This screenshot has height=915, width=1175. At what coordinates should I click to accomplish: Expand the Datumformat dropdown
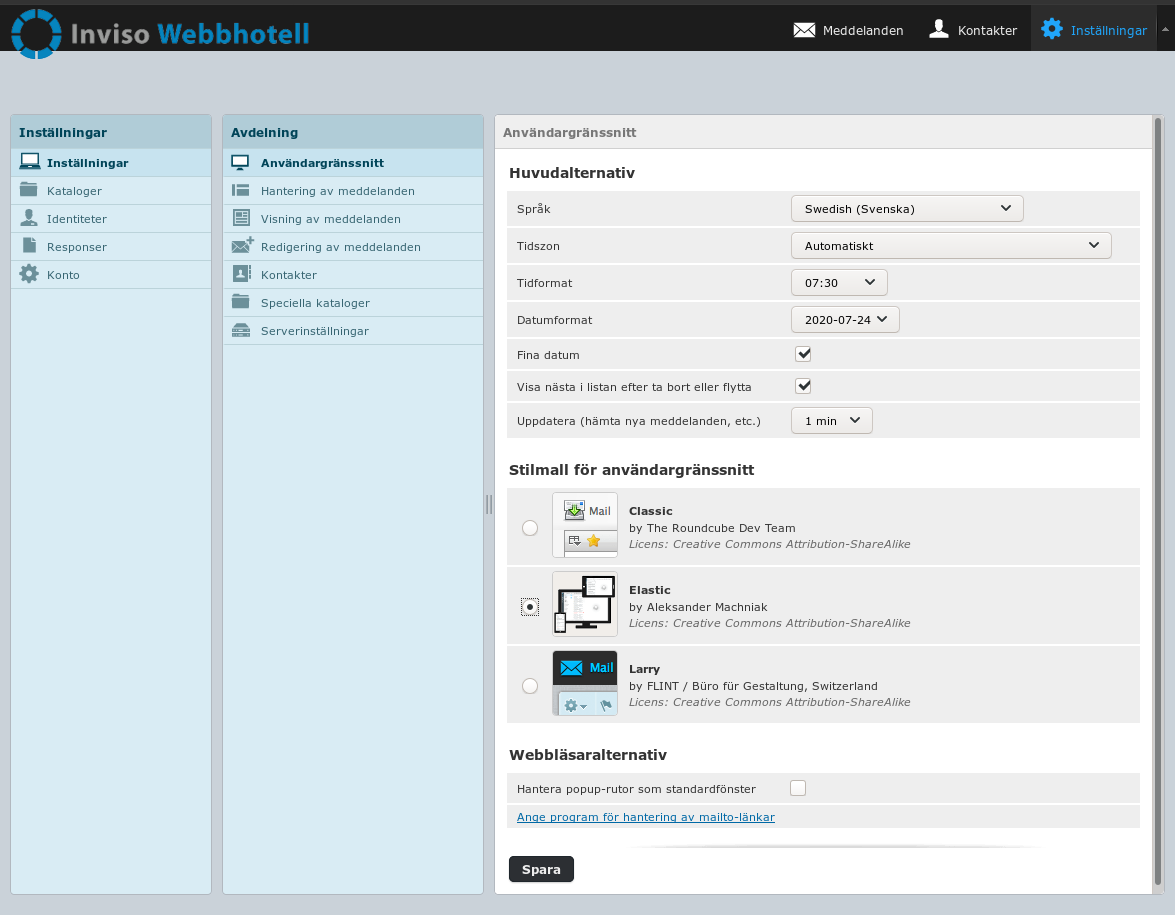[845, 320]
